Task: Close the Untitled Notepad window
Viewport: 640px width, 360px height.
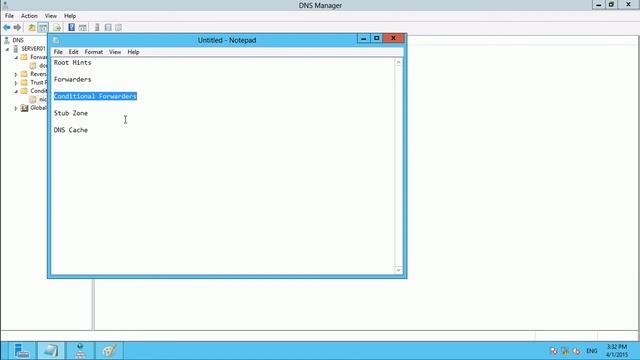Action: click(x=393, y=38)
